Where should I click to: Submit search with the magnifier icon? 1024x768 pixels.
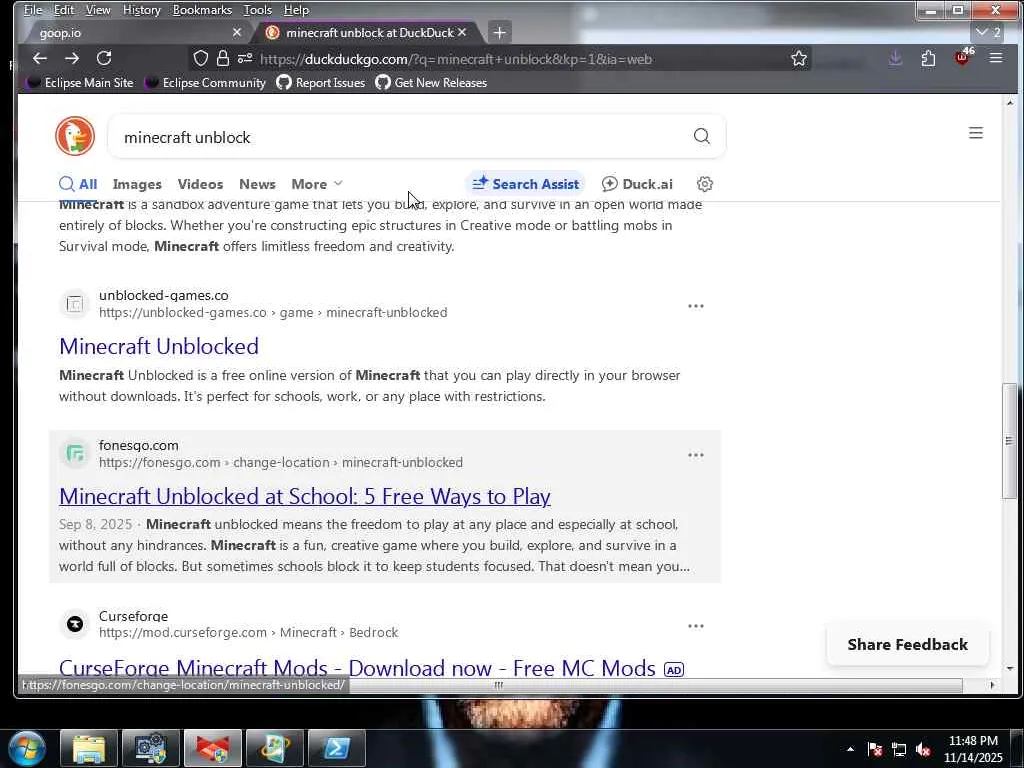[701, 136]
